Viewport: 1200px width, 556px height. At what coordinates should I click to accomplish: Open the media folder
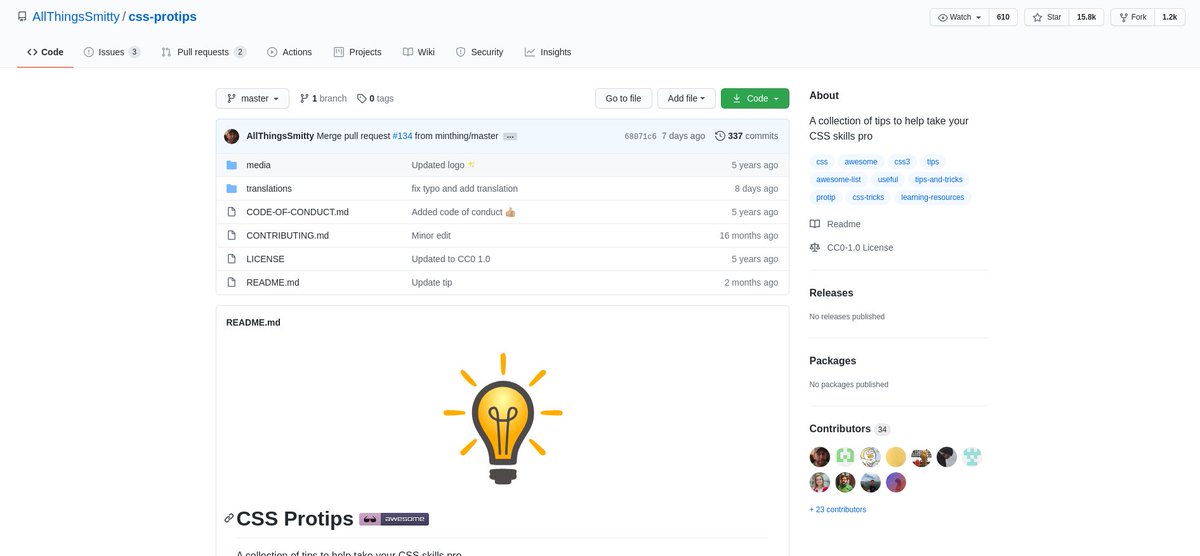coord(258,165)
